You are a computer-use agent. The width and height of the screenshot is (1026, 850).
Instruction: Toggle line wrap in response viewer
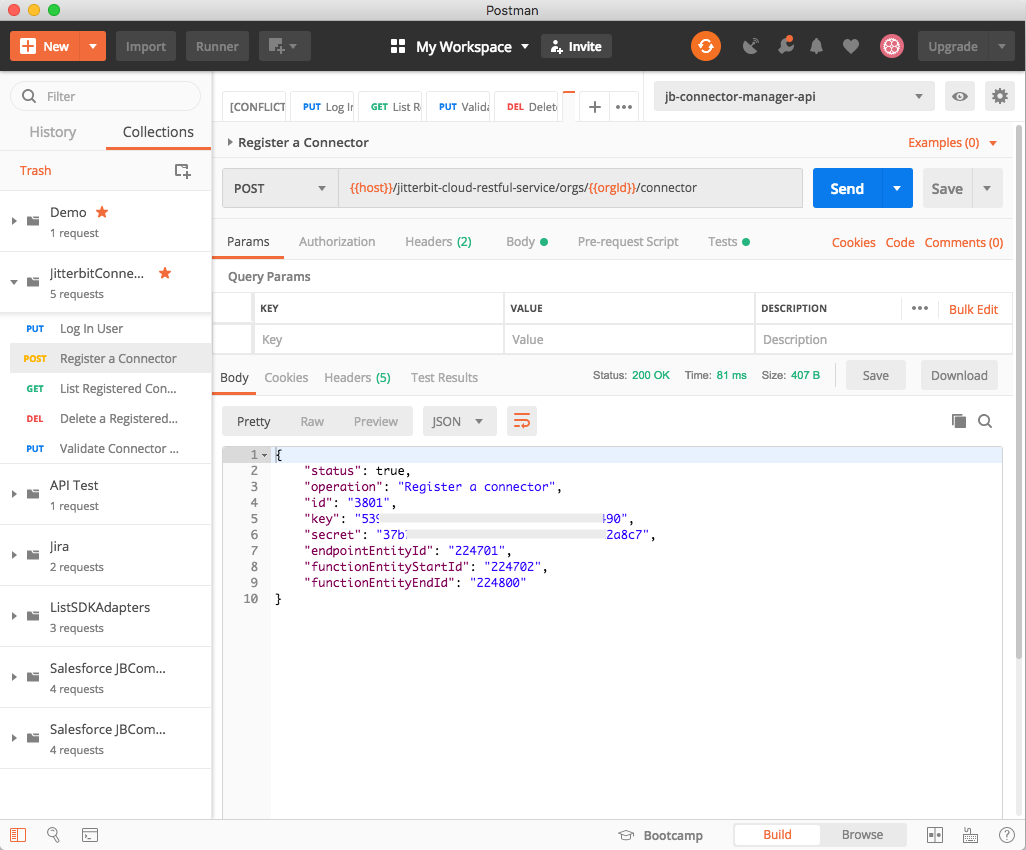pyautogui.click(x=521, y=421)
